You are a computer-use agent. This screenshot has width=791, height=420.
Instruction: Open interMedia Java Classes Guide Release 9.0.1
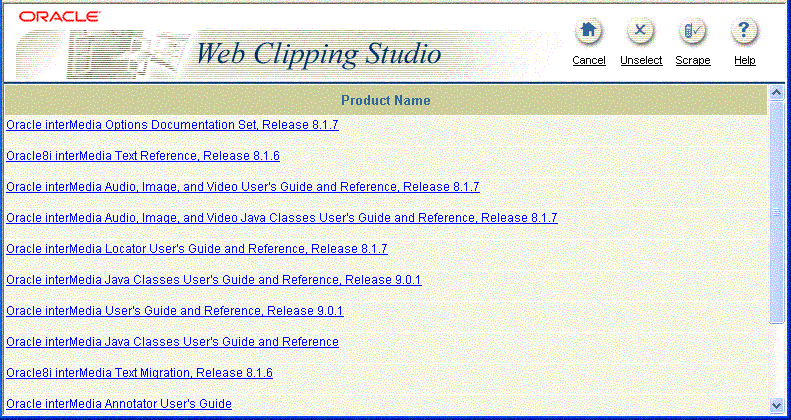[x=213, y=280]
